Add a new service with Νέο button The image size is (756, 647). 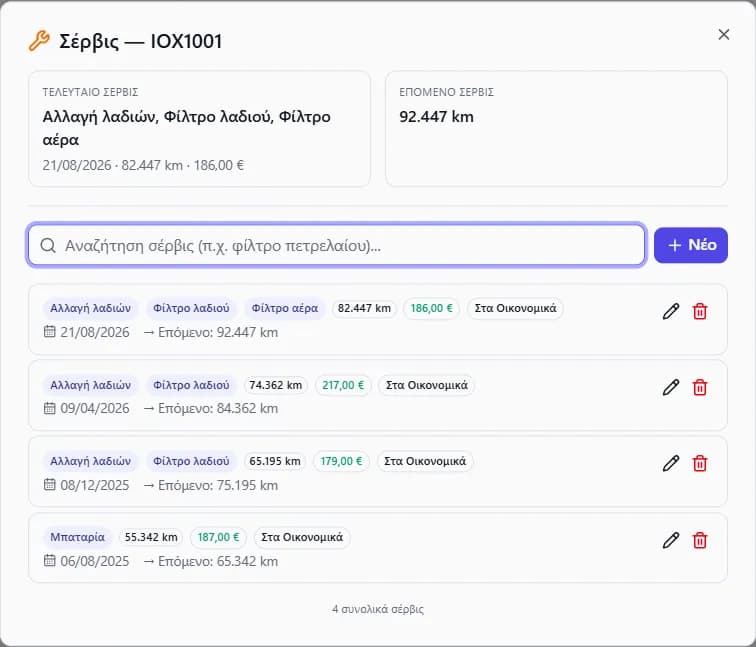[690, 245]
